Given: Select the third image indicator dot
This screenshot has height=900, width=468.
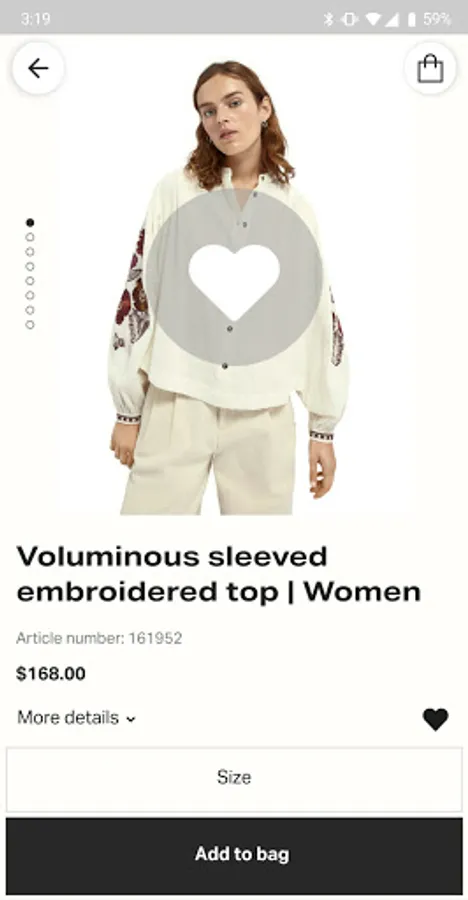Looking at the screenshot, I should 30,251.
